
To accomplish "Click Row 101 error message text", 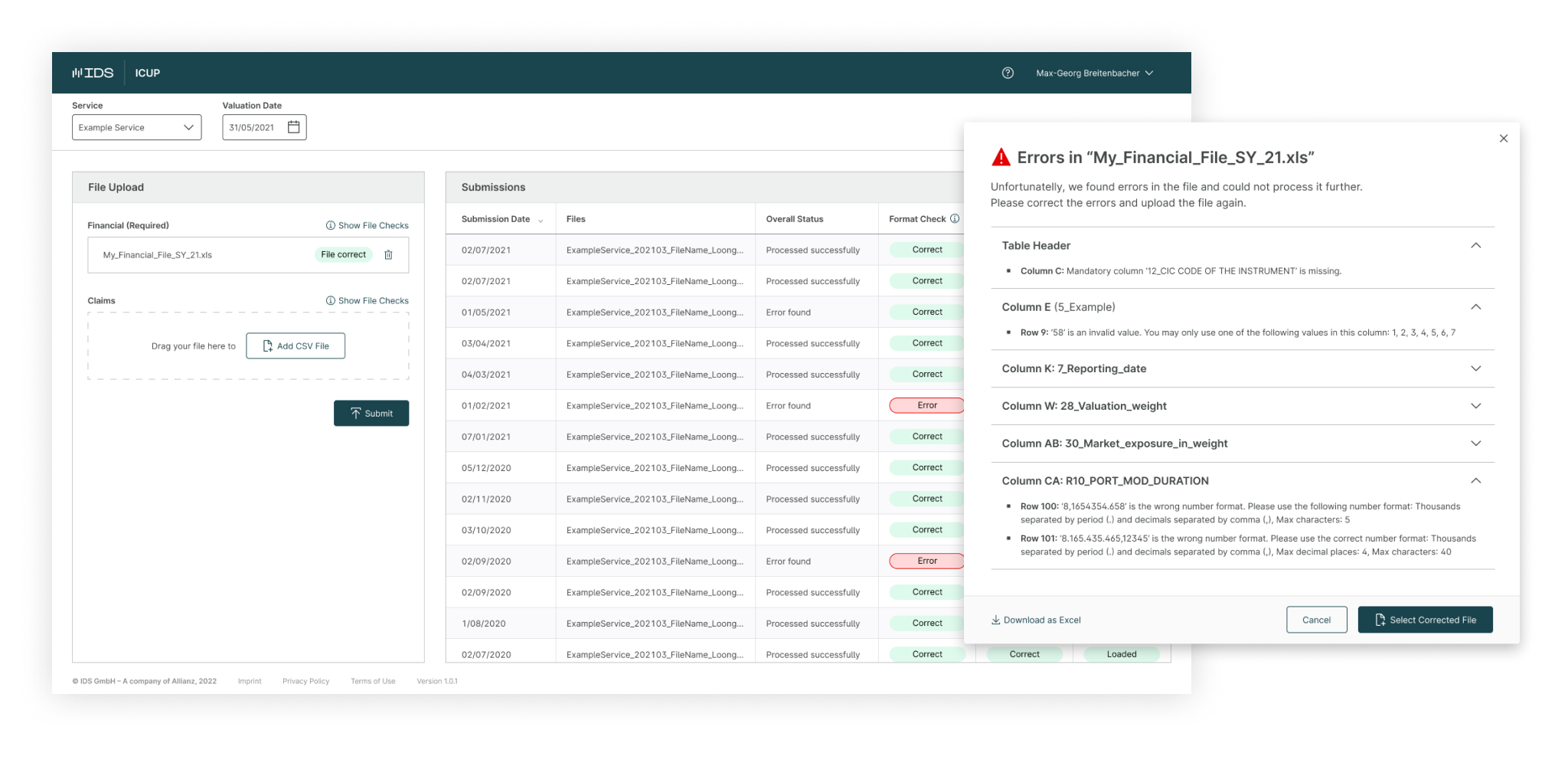I will (x=1248, y=545).
